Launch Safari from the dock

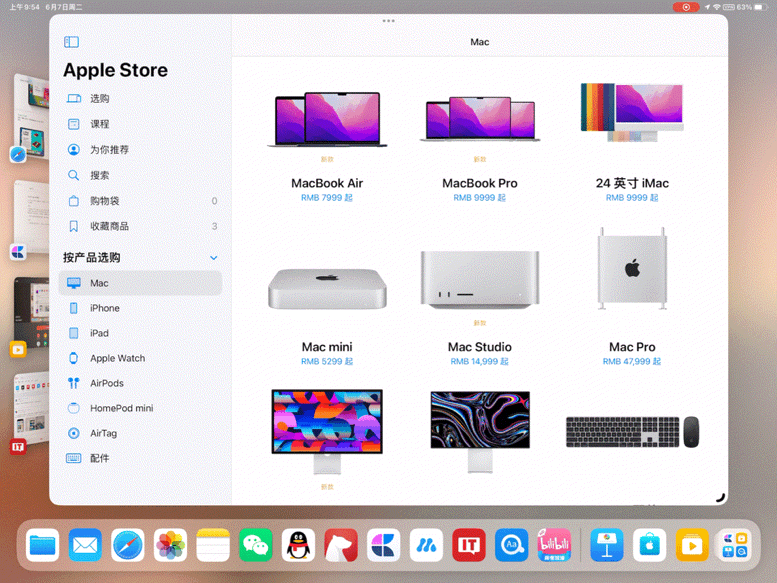(128, 545)
